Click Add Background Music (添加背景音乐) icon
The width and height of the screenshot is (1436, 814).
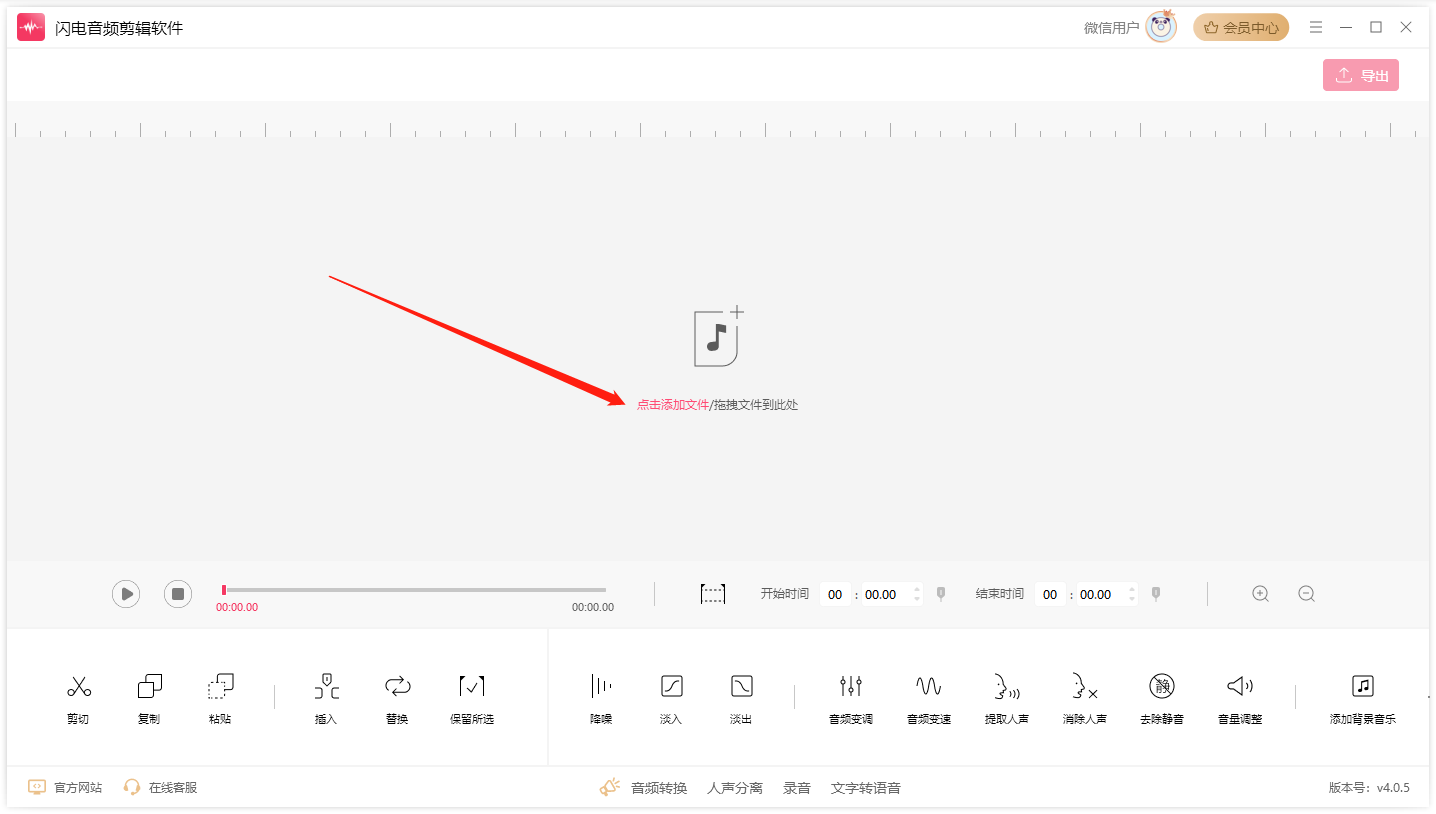pyautogui.click(x=1362, y=687)
